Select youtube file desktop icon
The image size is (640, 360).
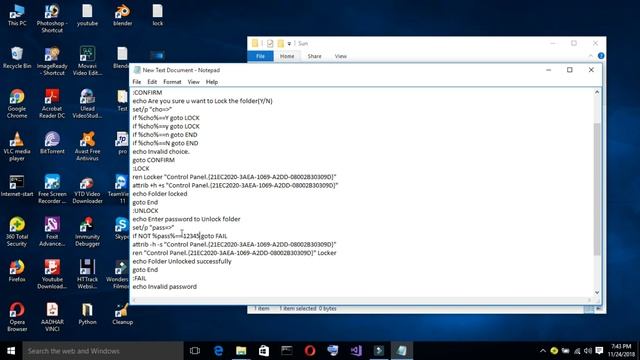pyautogui.click(x=87, y=16)
